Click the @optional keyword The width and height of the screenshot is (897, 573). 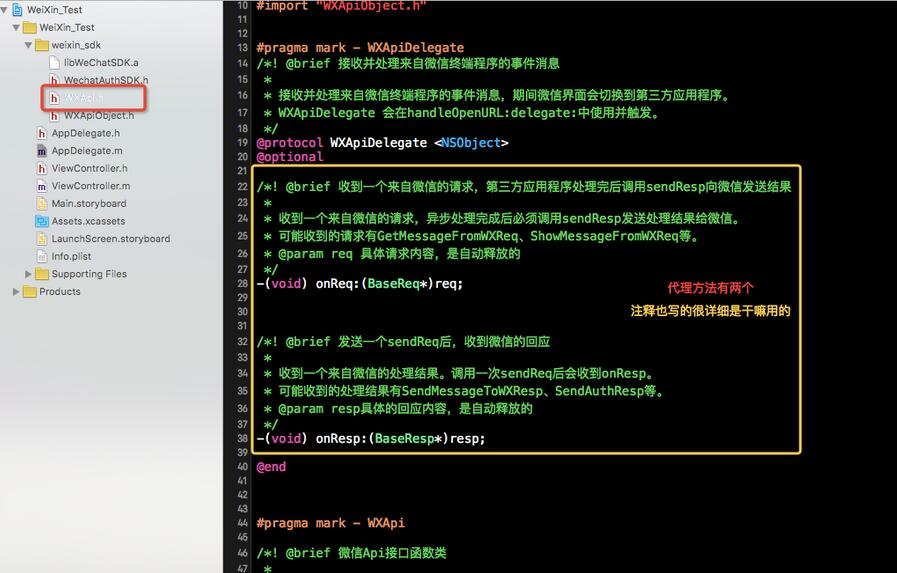pyautogui.click(x=289, y=157)
